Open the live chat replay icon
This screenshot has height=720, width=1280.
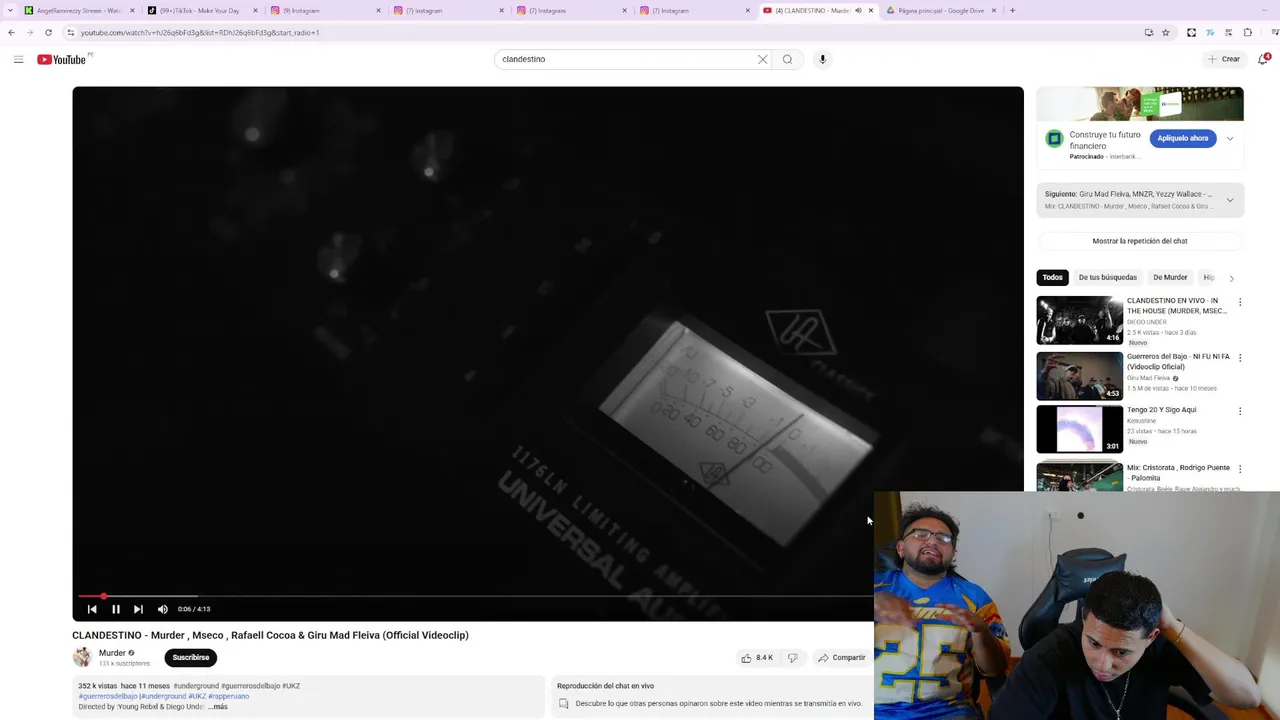tap(563, 704)
